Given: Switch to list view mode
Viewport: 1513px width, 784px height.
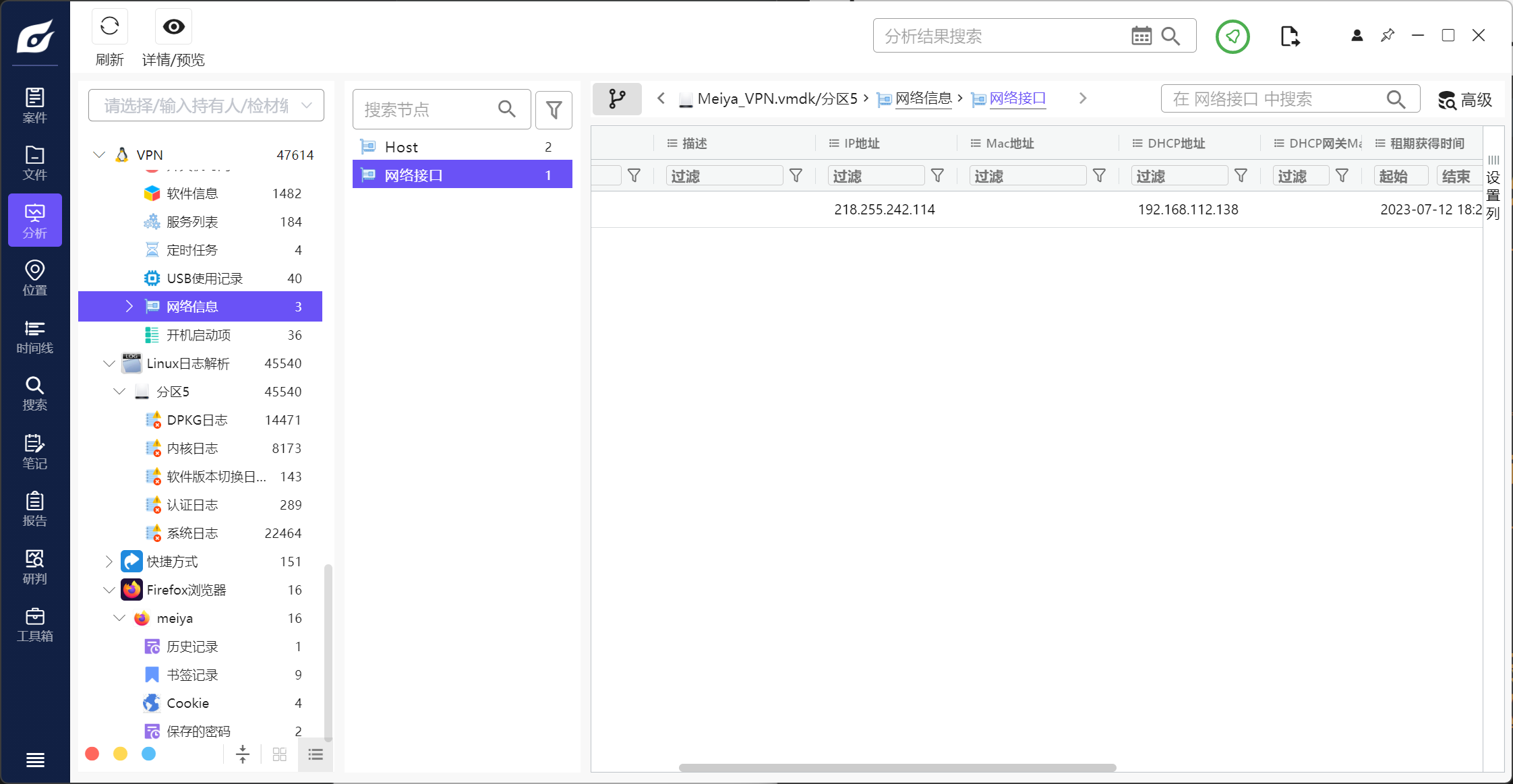Looking at the screenshot, I should (316, 754).
